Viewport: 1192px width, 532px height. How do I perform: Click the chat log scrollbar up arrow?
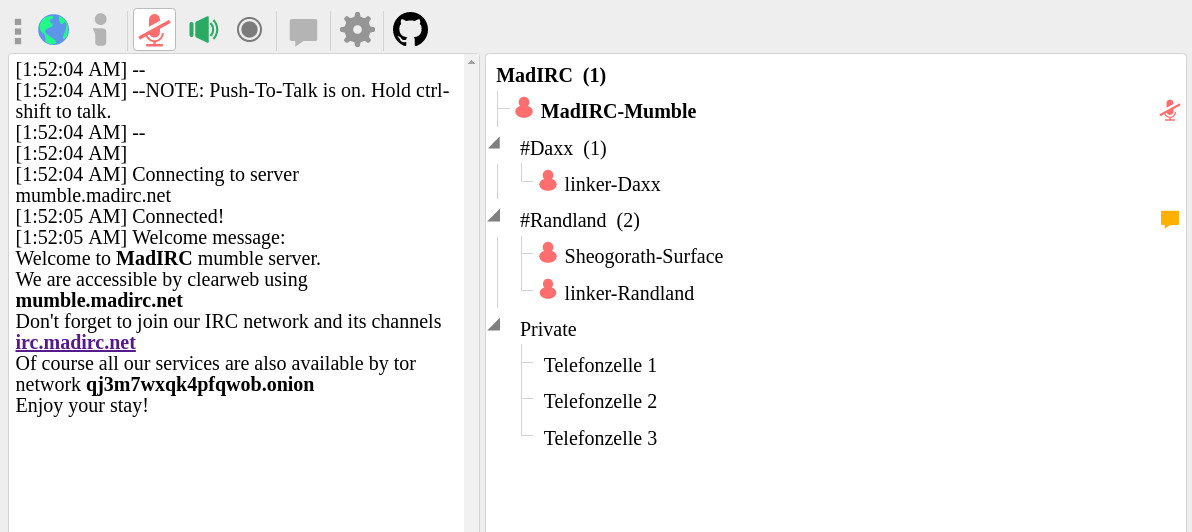(x=472, y=62)
